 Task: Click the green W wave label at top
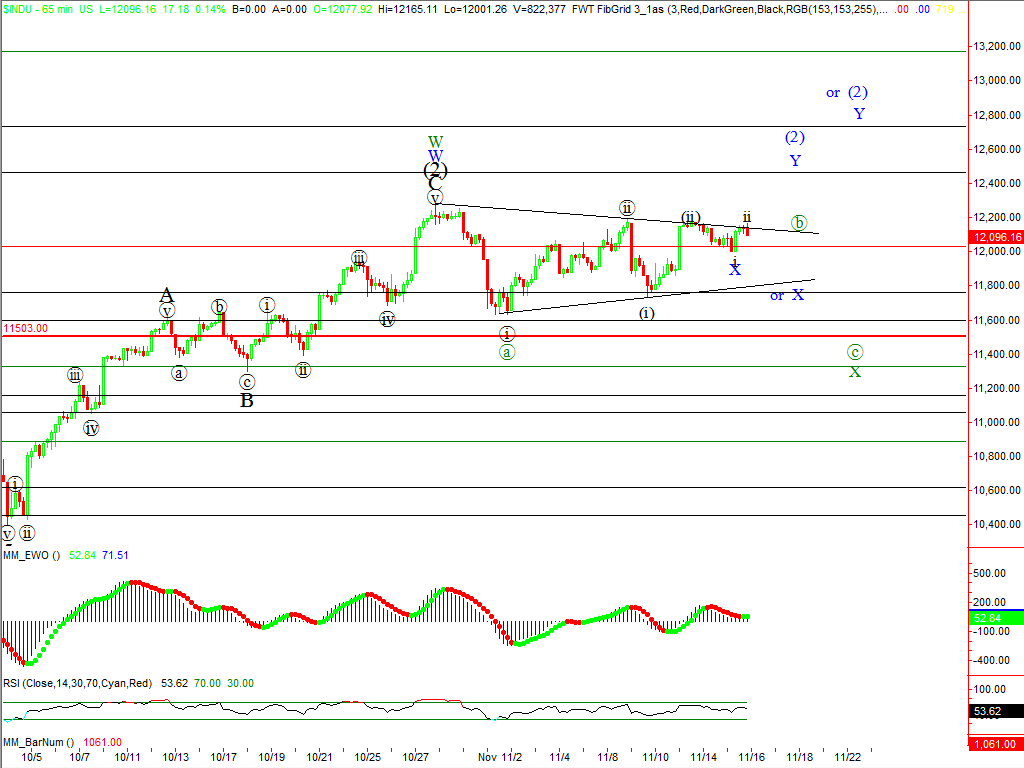point(435,141)
